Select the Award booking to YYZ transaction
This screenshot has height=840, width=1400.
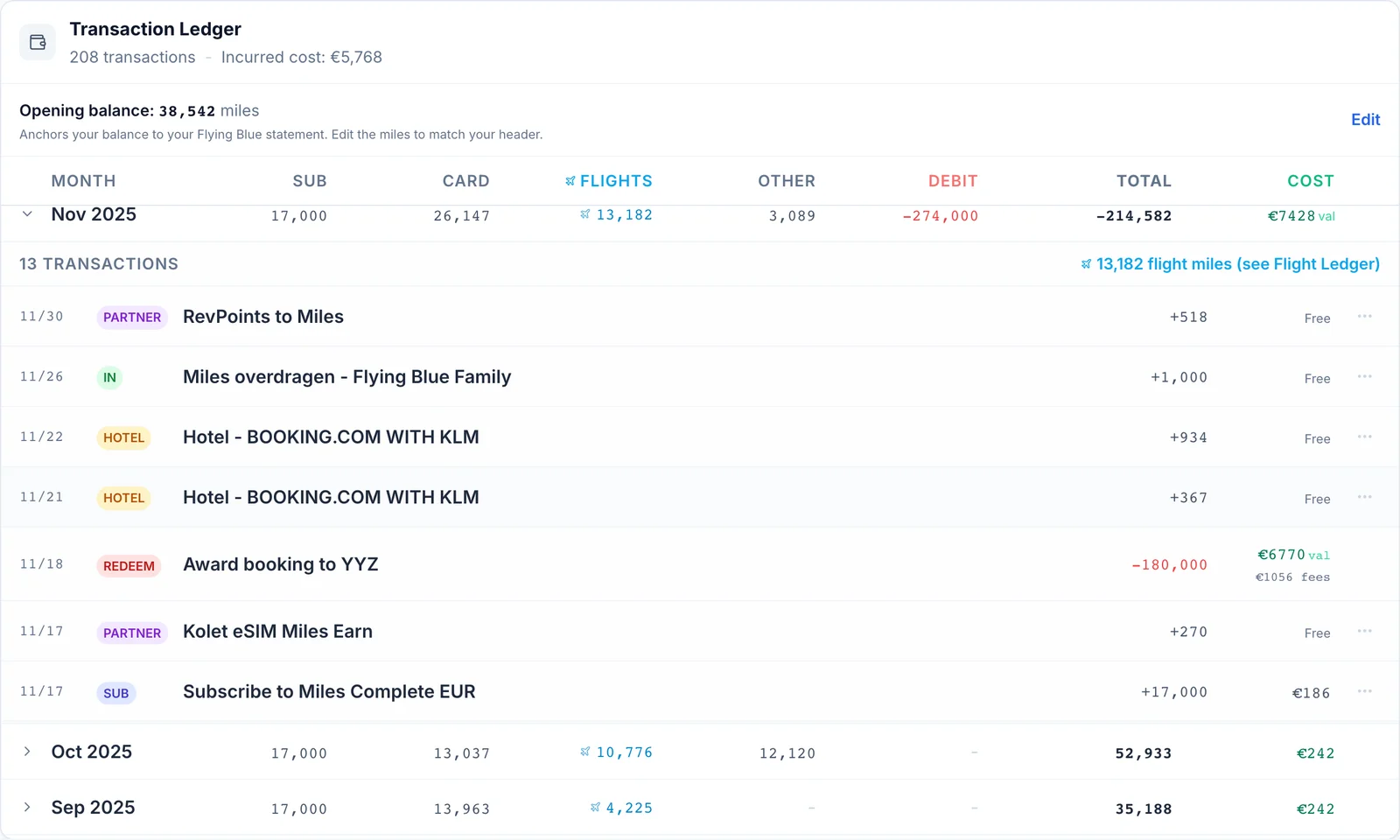point(700,564)
